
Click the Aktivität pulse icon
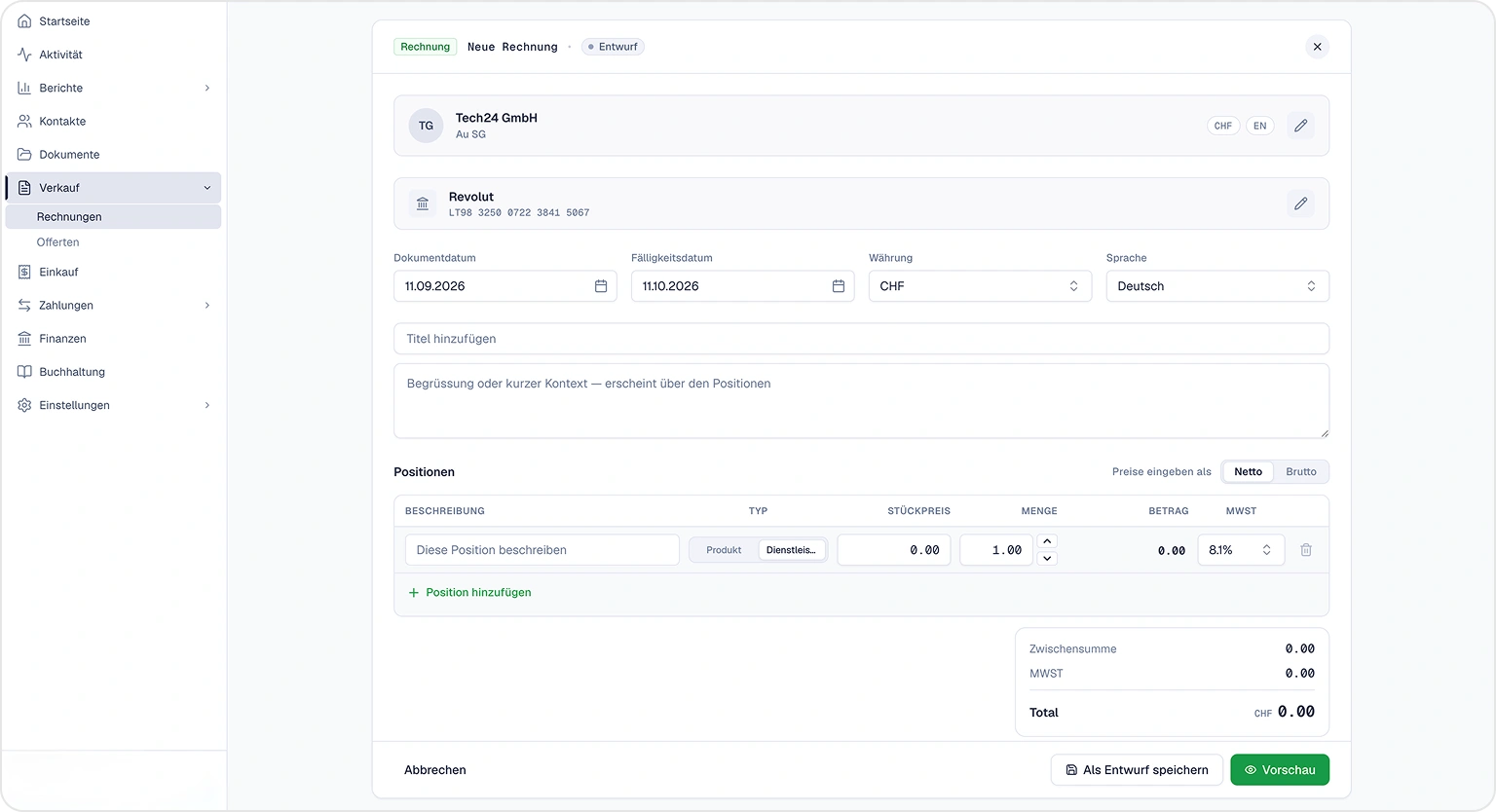24,55
